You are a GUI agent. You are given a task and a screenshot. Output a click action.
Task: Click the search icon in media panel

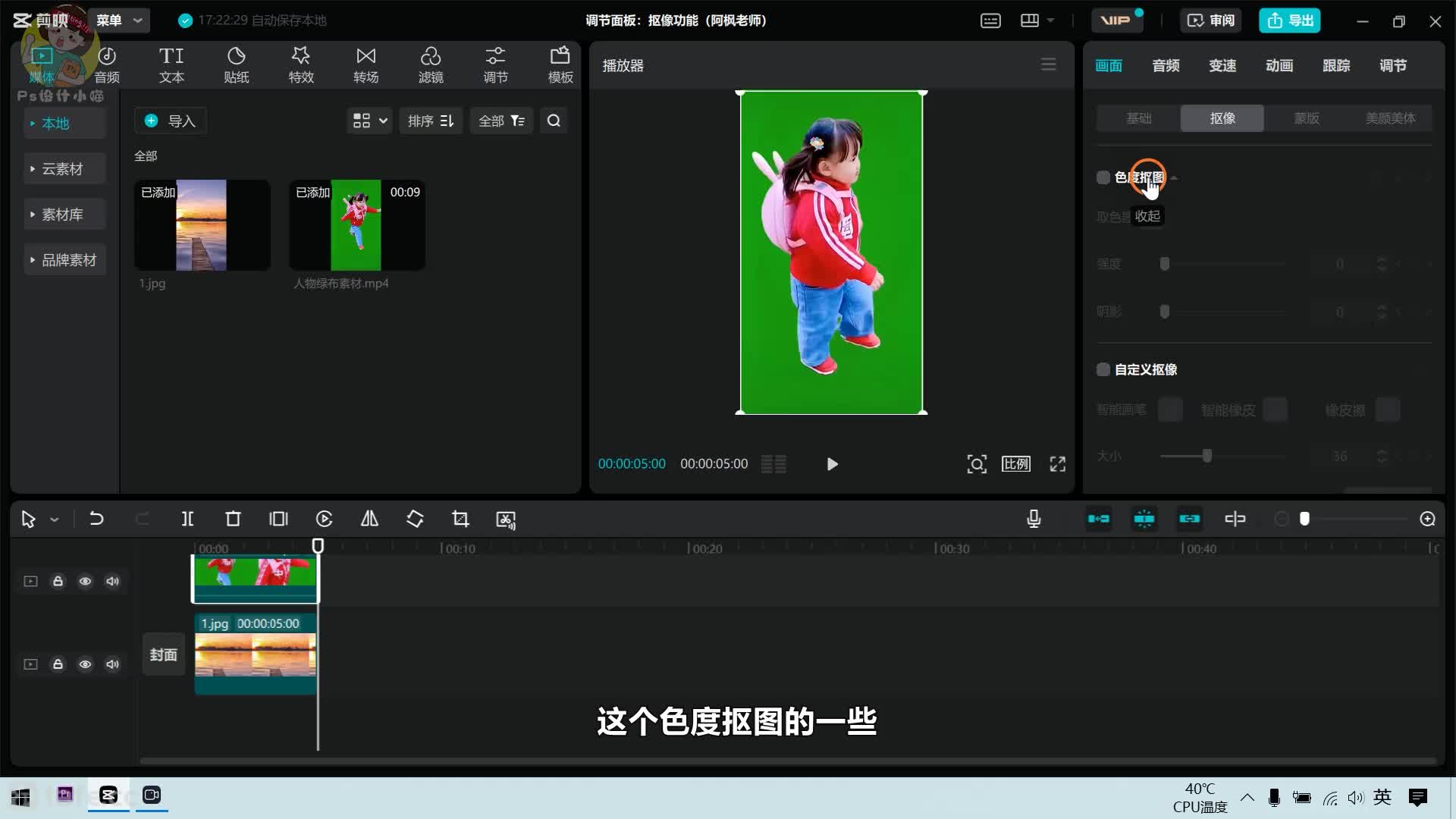click(554, 121)
